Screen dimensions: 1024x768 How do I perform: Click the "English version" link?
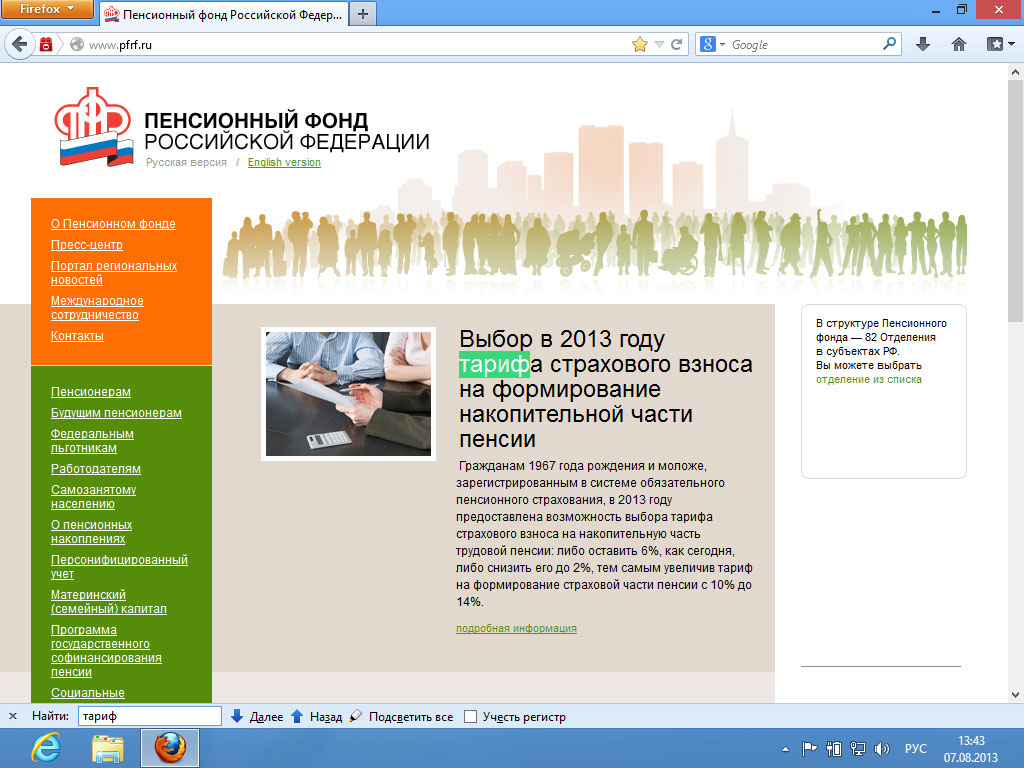pos(284,163)
